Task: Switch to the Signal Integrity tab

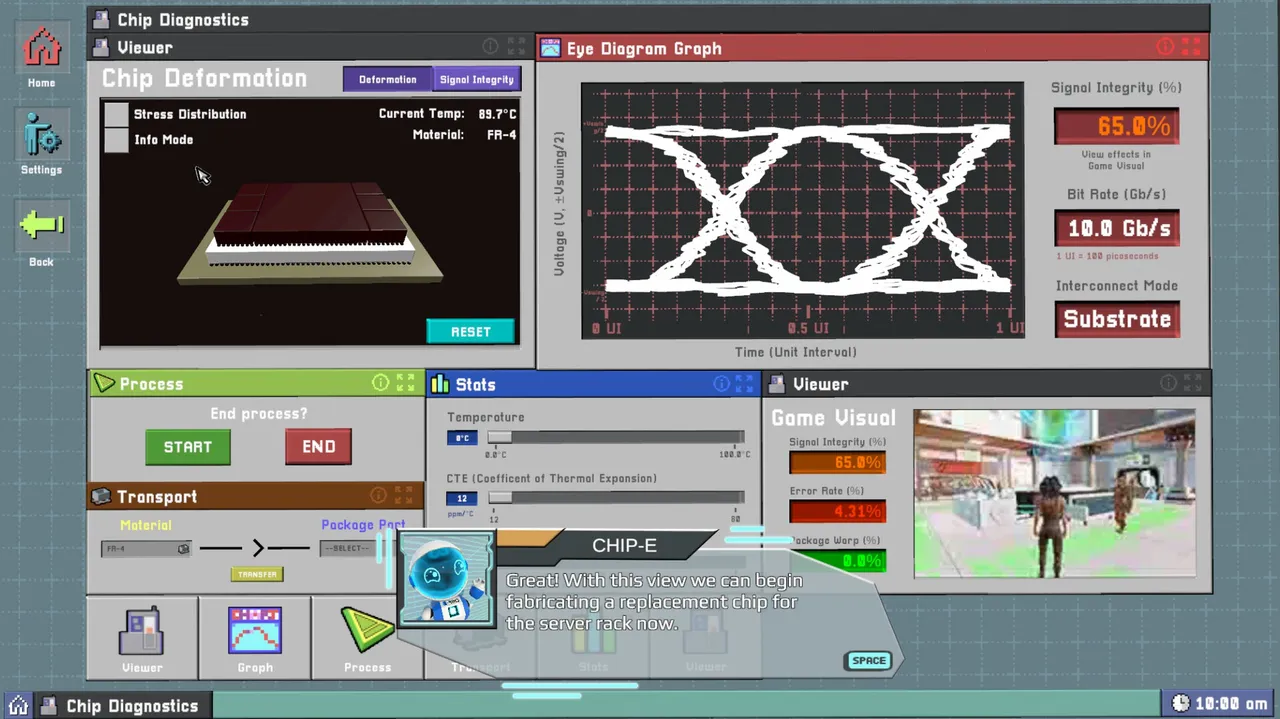Action: [x=476, y=79]
